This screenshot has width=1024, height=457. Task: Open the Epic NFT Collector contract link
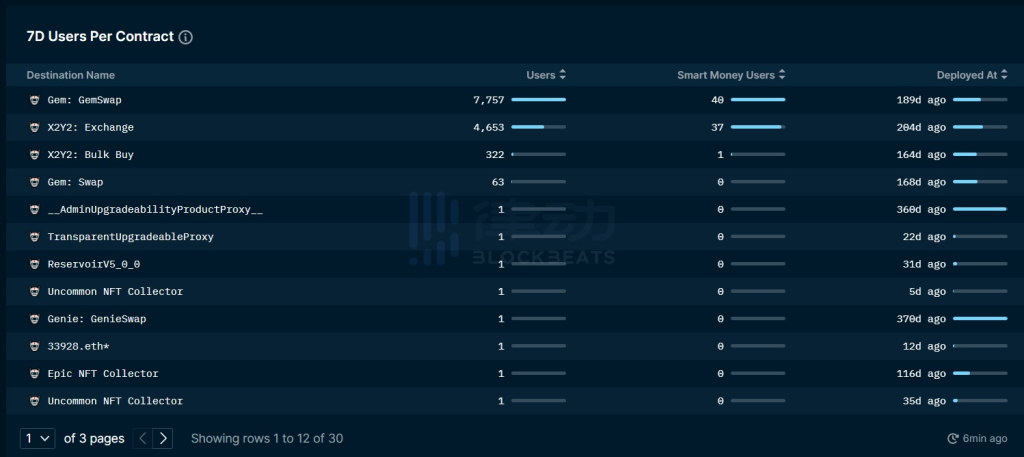click(103, 373)
